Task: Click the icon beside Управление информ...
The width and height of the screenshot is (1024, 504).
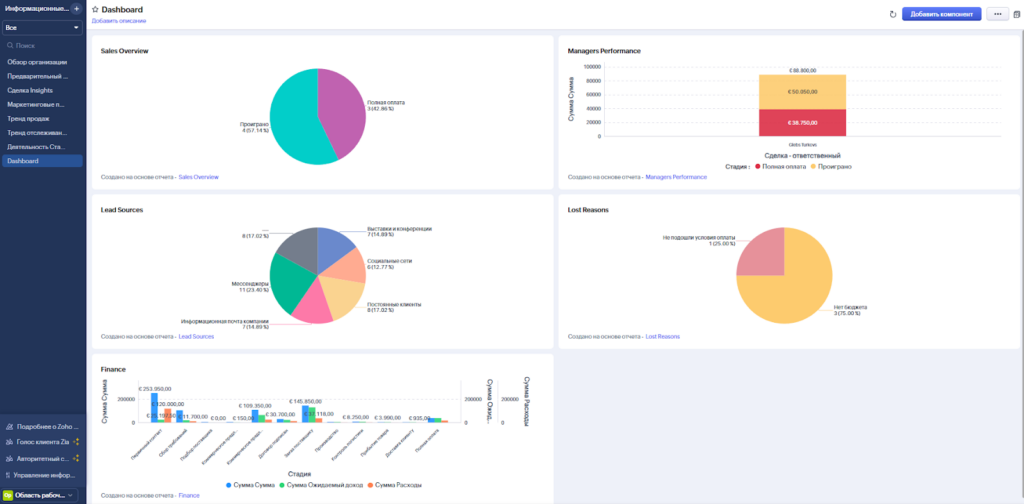Action: click(x=8, y=474)
